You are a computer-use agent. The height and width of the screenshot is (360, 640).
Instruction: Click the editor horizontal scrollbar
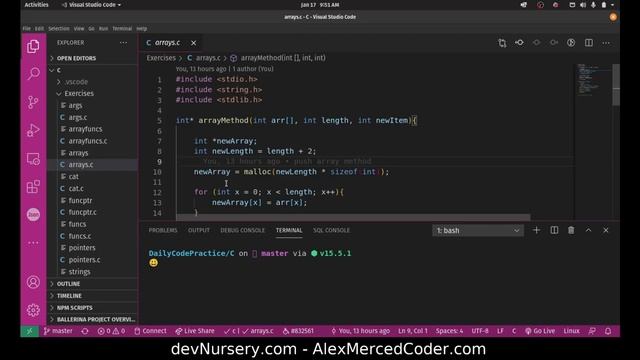(x=353, y=217)
